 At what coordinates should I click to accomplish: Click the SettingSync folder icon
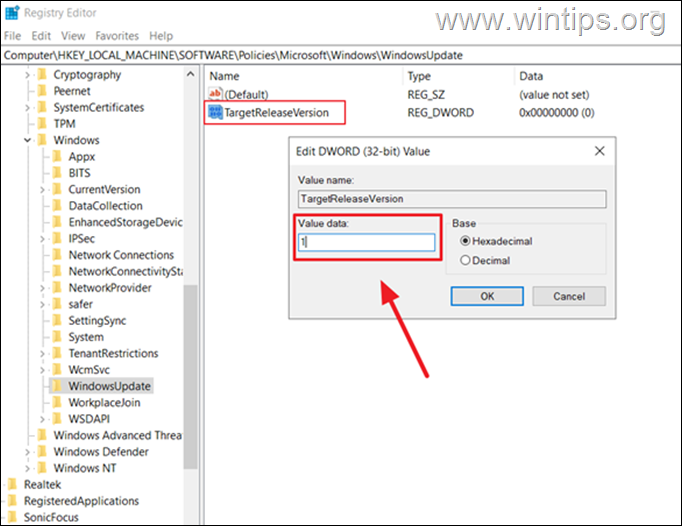coord(57,320)
